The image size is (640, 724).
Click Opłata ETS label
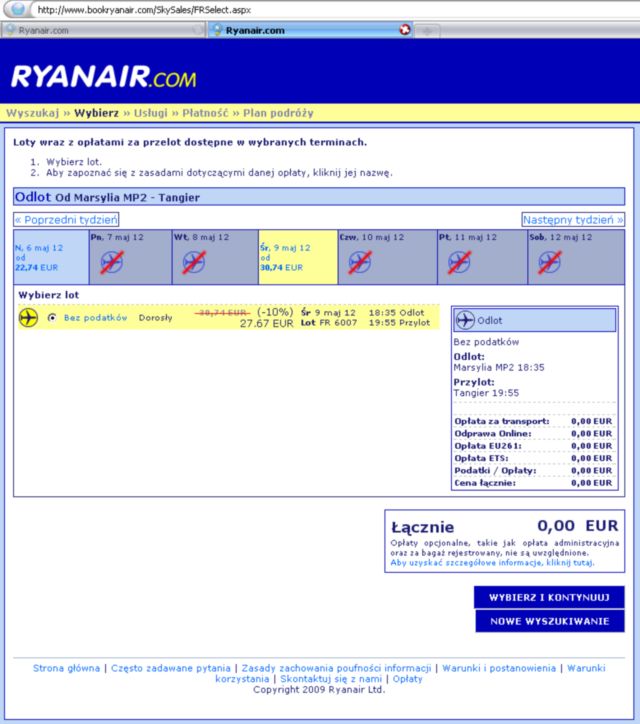point(481,458)
